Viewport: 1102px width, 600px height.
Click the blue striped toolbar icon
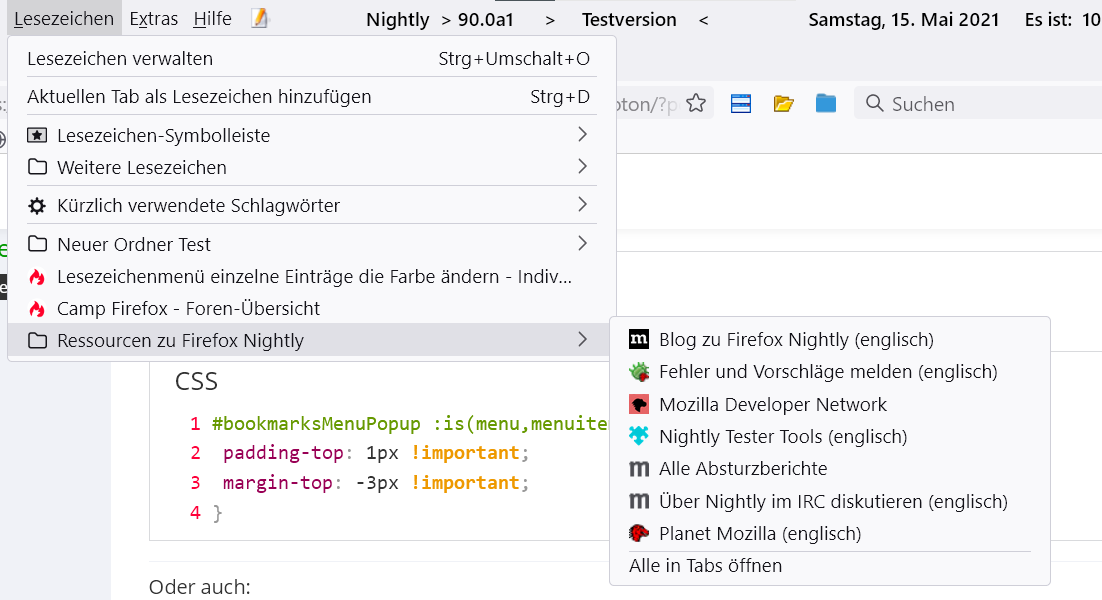click(x=740, y=104)
